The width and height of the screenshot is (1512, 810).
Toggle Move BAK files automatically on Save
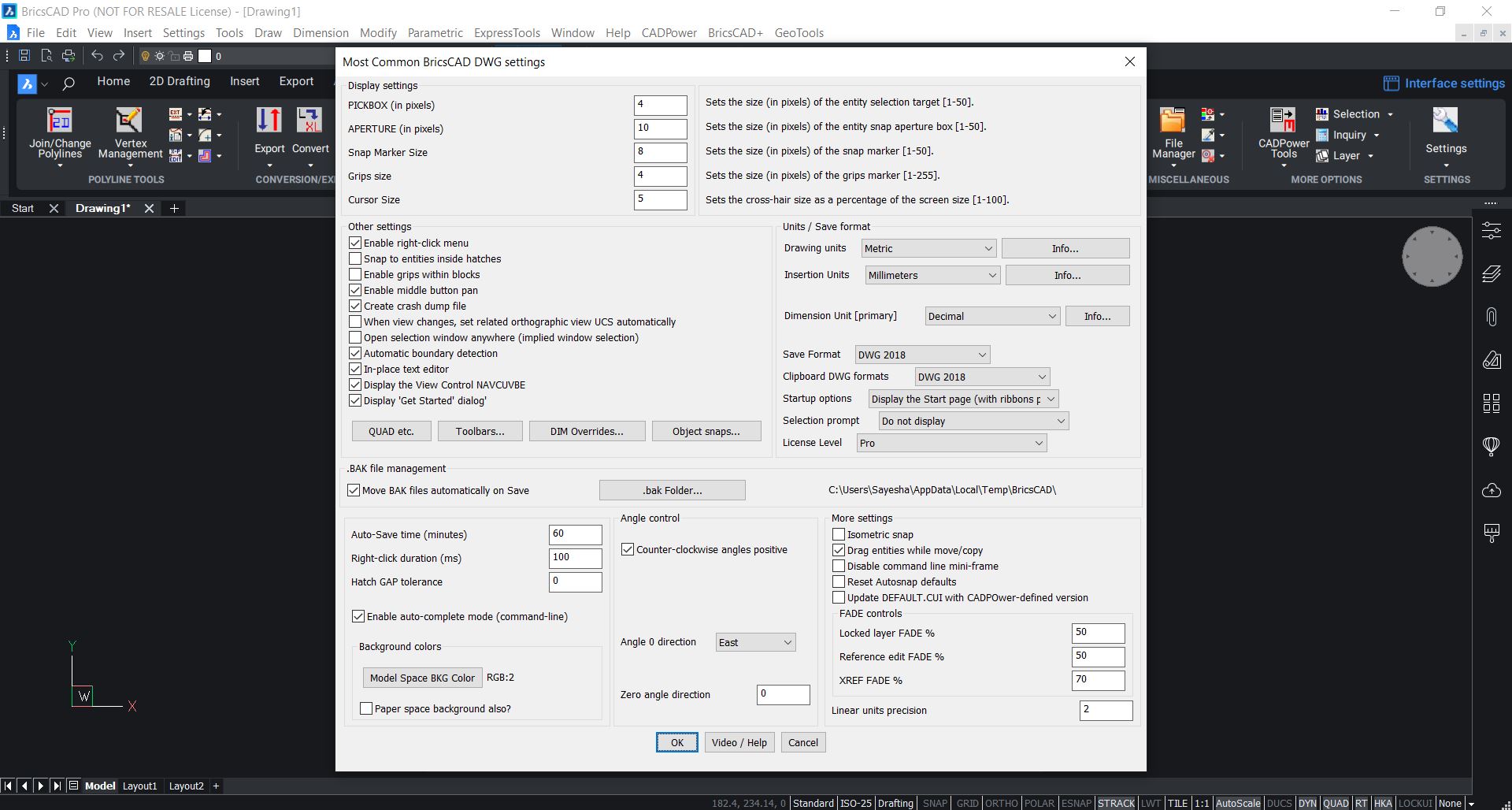click(x=354, y=490)
